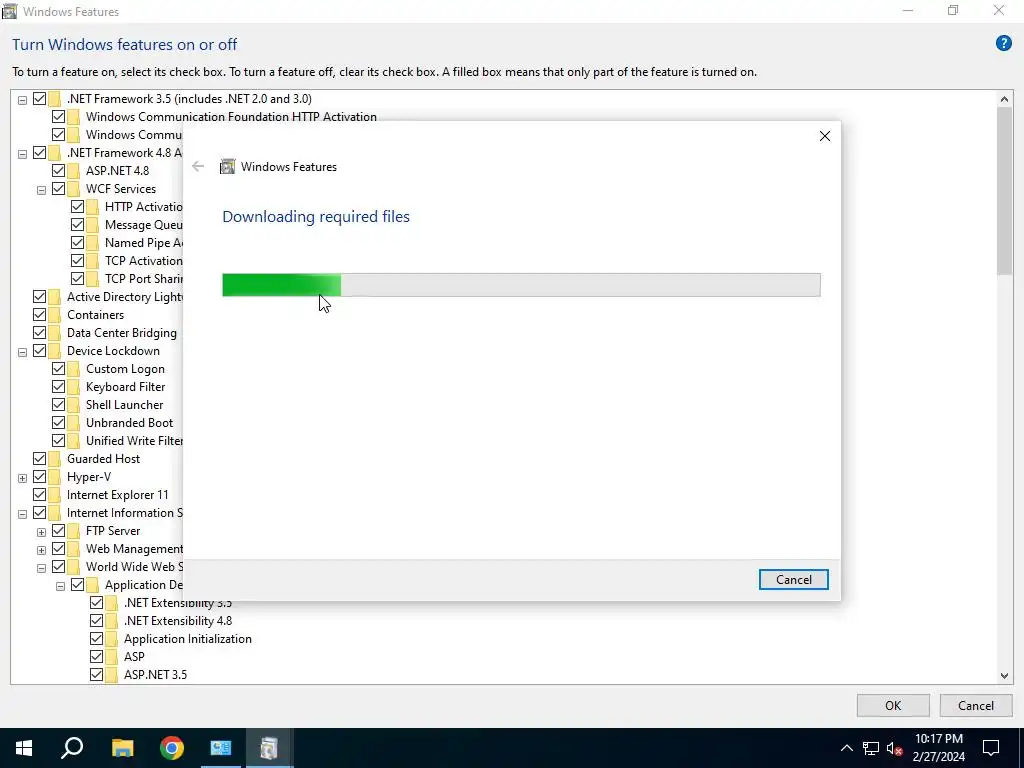Click the folder icon beside FTP Server
This screenshot has width=1024, height=768.
(73, 531)
